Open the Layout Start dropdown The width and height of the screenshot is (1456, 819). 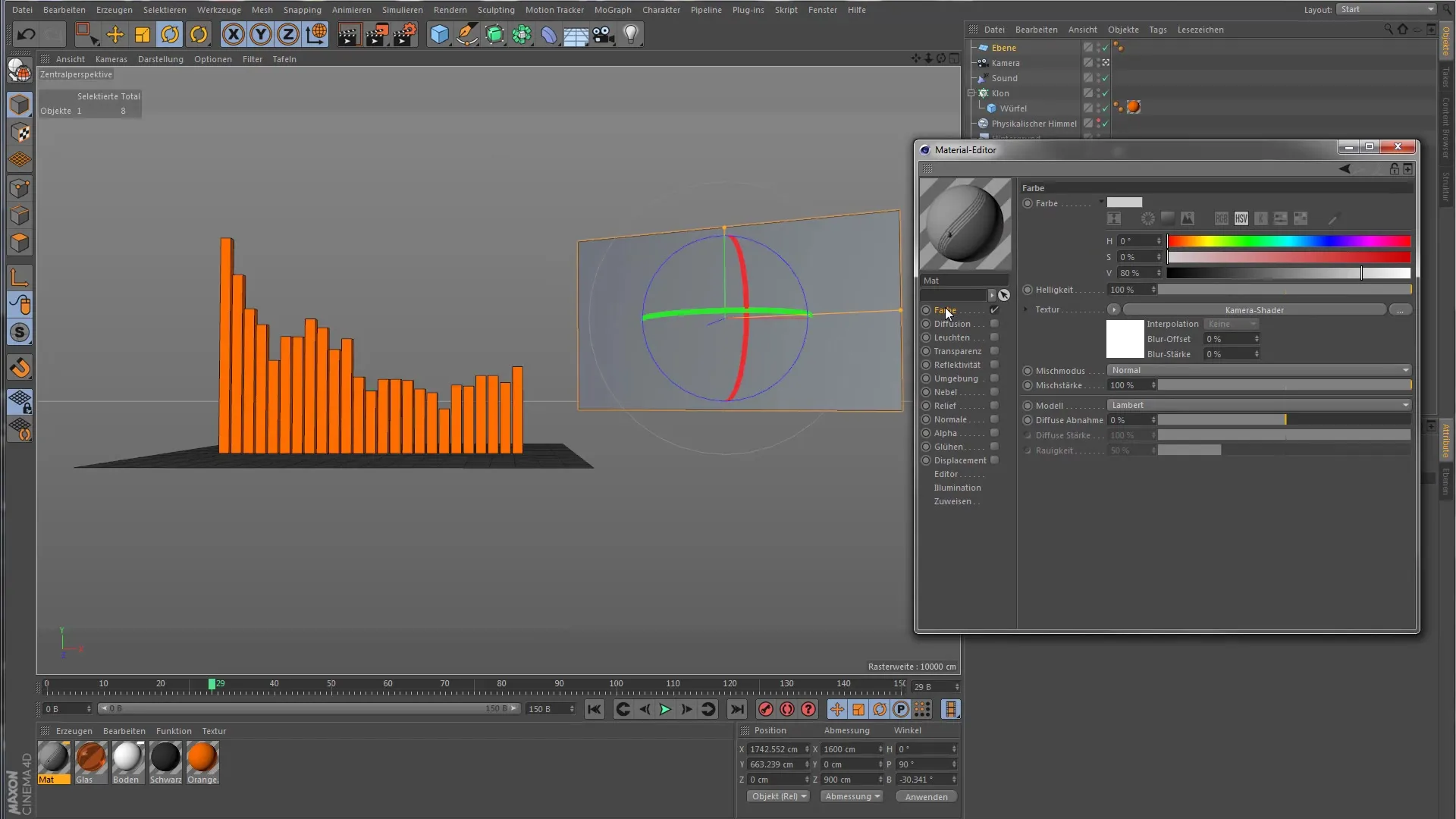coord(1386,9)
